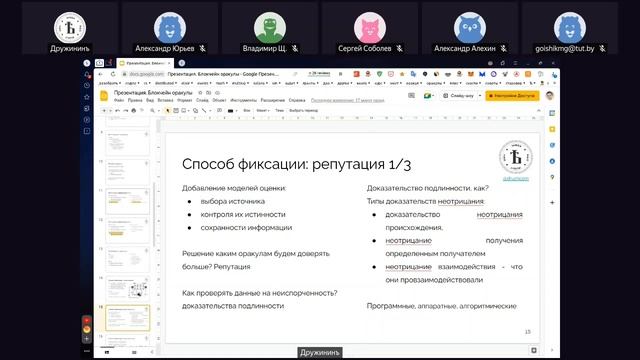
Task: Click the plus to get add-ons
Action: point(552,202)
